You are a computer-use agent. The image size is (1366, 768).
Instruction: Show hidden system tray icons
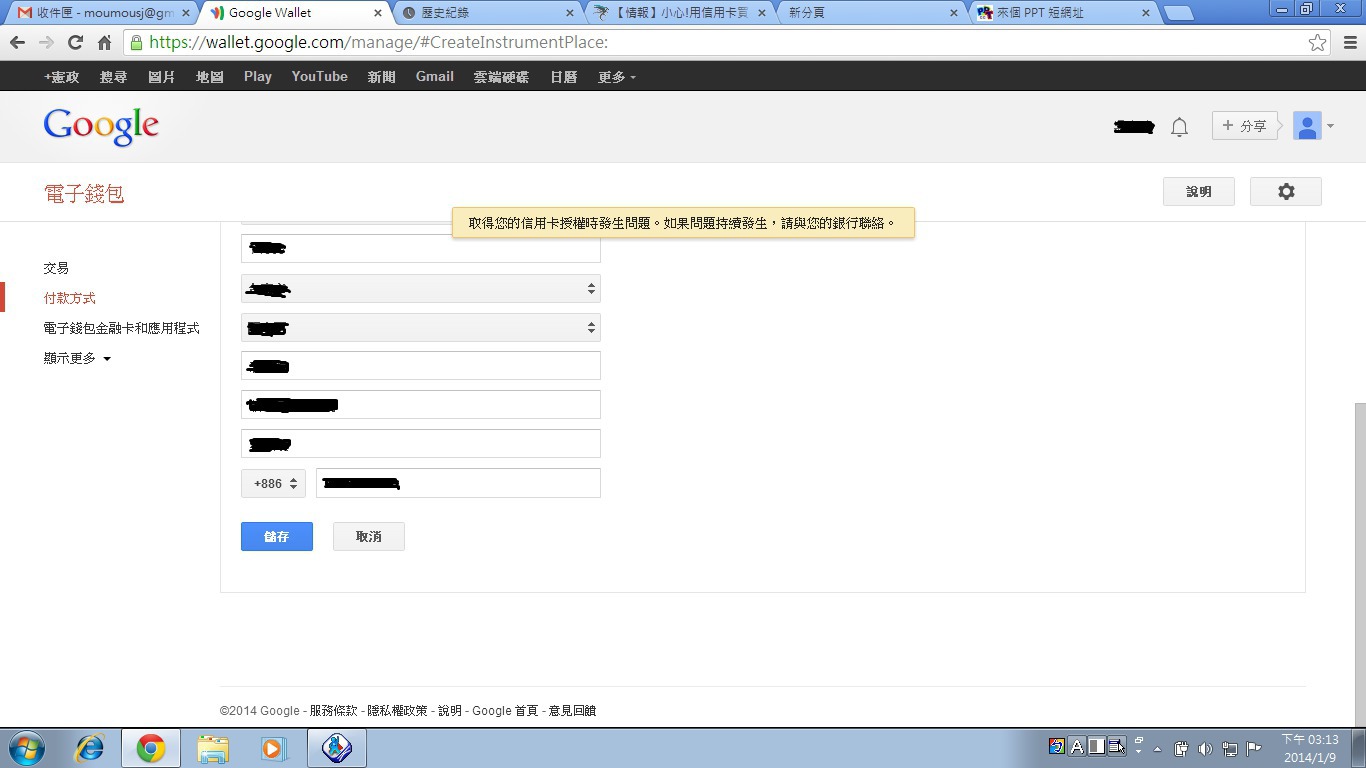1158,749
